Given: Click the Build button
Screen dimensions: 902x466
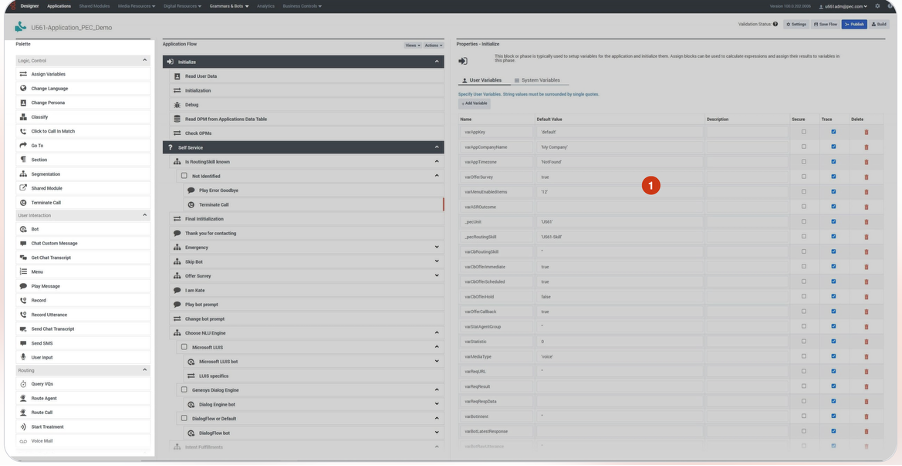Looking at the screenshot, I should (880, 24).
